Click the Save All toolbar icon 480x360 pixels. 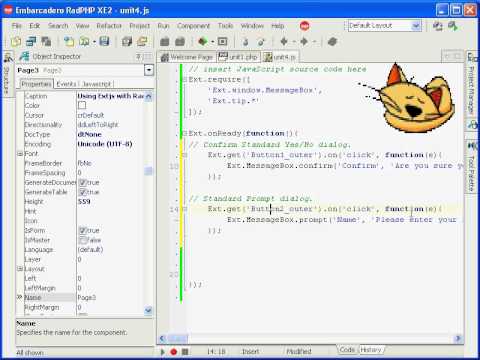(127, 42)
